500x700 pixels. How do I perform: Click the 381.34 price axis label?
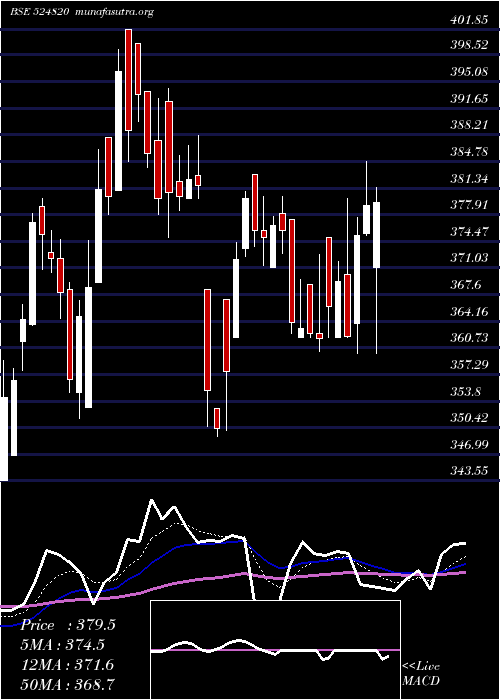(468, 179)
